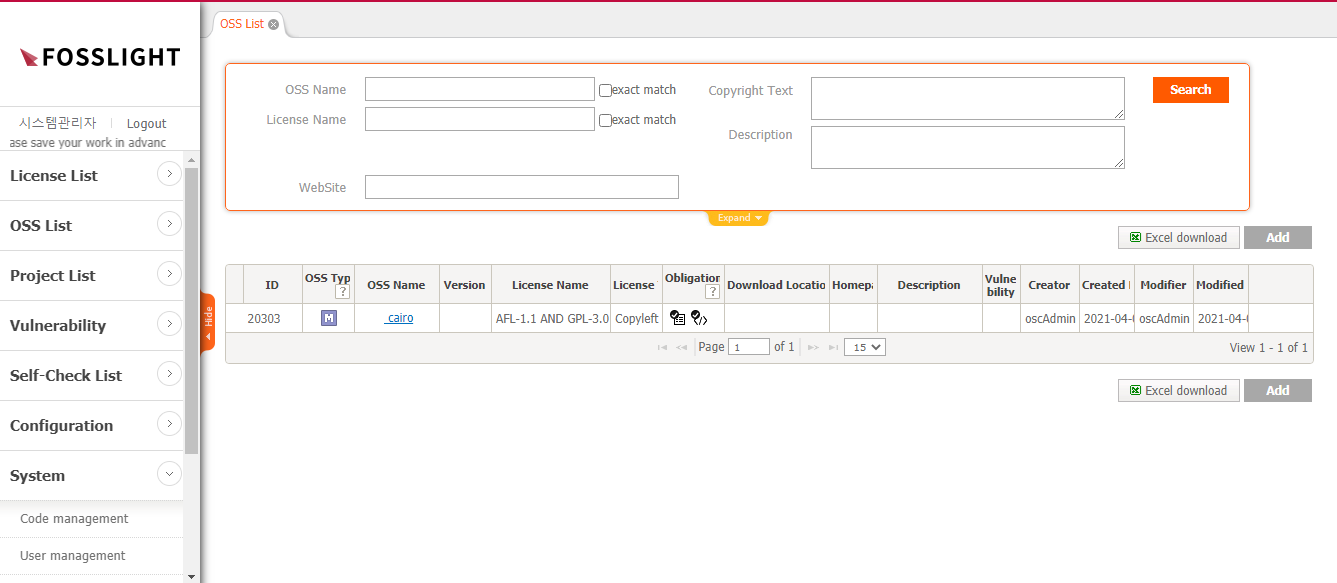
Task: Focus the WebSite search field
Action: pos(522,187)
